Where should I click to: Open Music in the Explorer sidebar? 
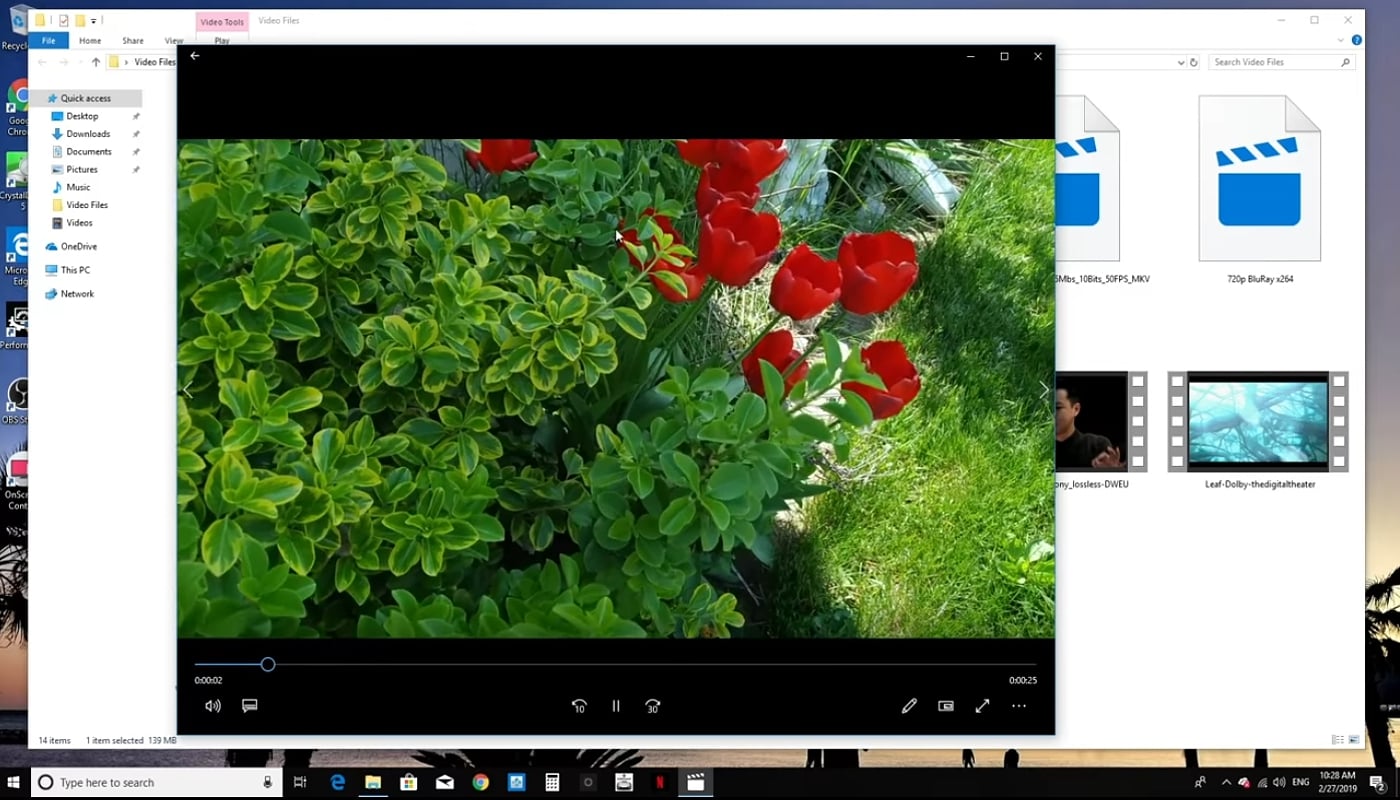(x=78, y=187)
